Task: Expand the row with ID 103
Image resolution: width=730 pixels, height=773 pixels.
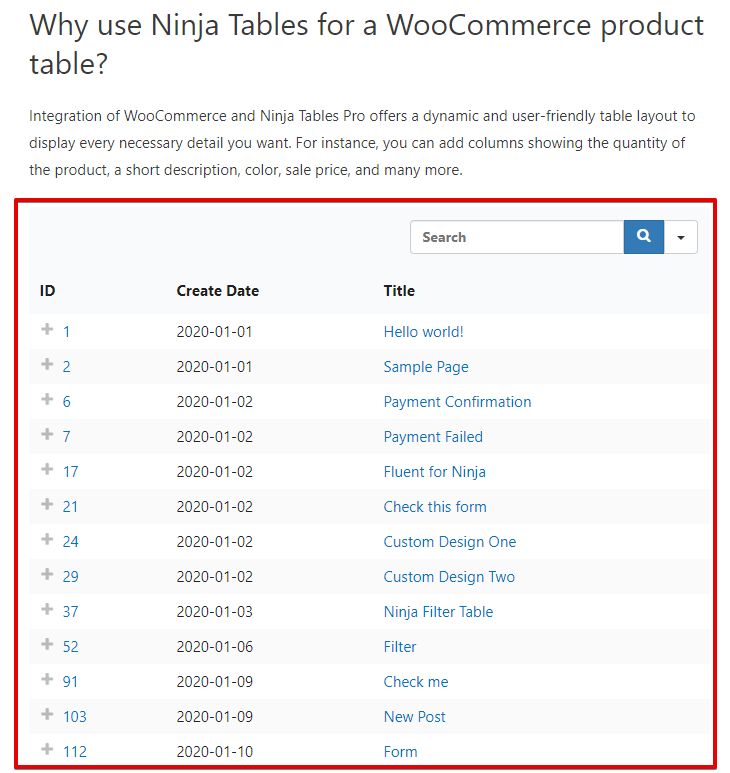Action: click(47, 715)
